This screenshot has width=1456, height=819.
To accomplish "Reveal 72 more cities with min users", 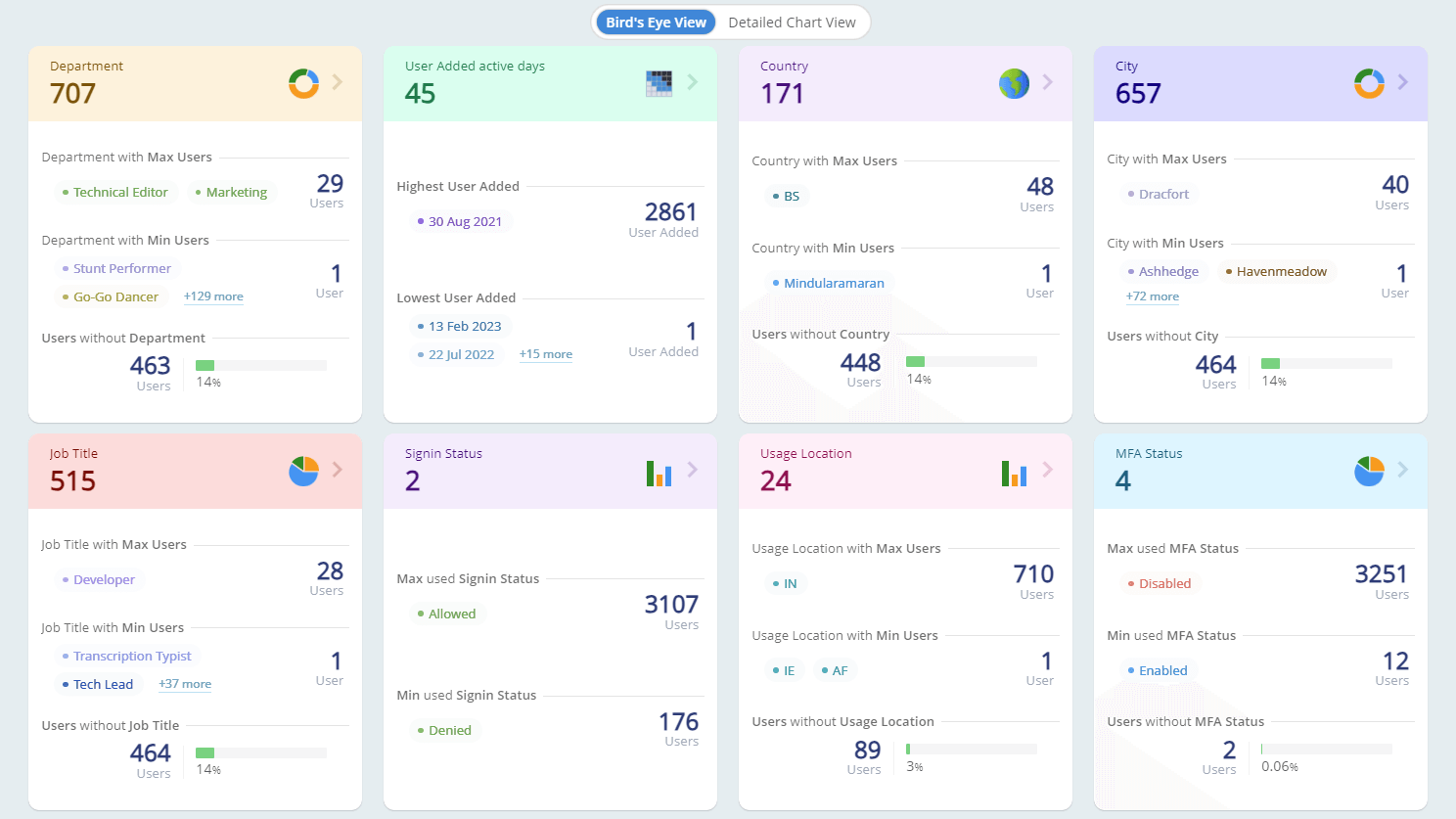I will tap(1153, 296).
